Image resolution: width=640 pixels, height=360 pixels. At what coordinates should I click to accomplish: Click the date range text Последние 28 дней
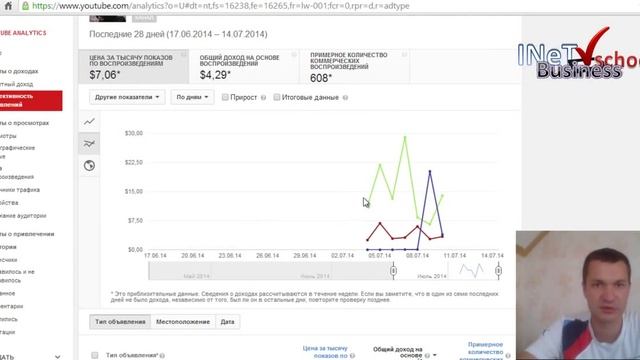[178, 34]
